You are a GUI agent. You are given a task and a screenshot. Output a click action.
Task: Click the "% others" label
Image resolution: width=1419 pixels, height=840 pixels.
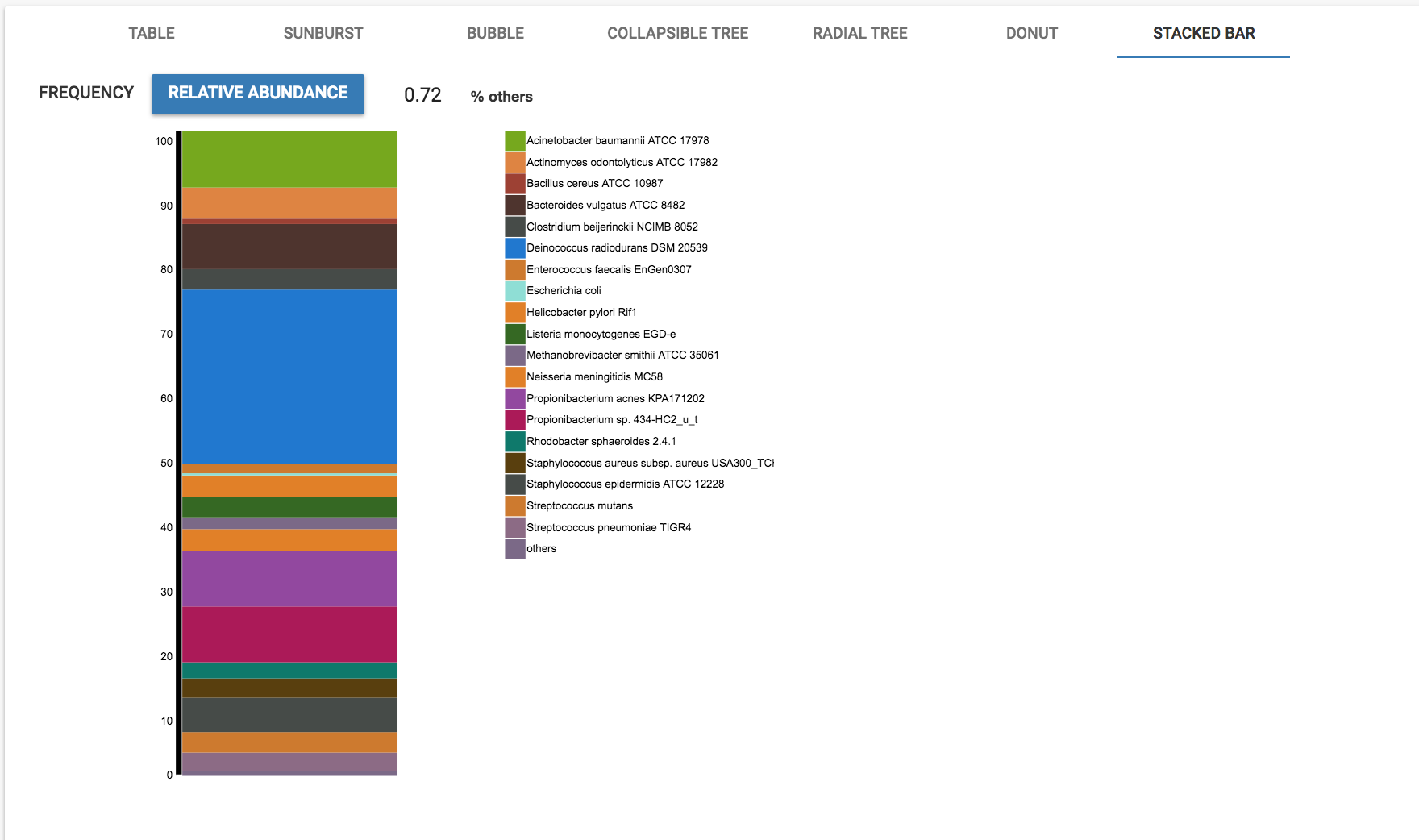501,97
